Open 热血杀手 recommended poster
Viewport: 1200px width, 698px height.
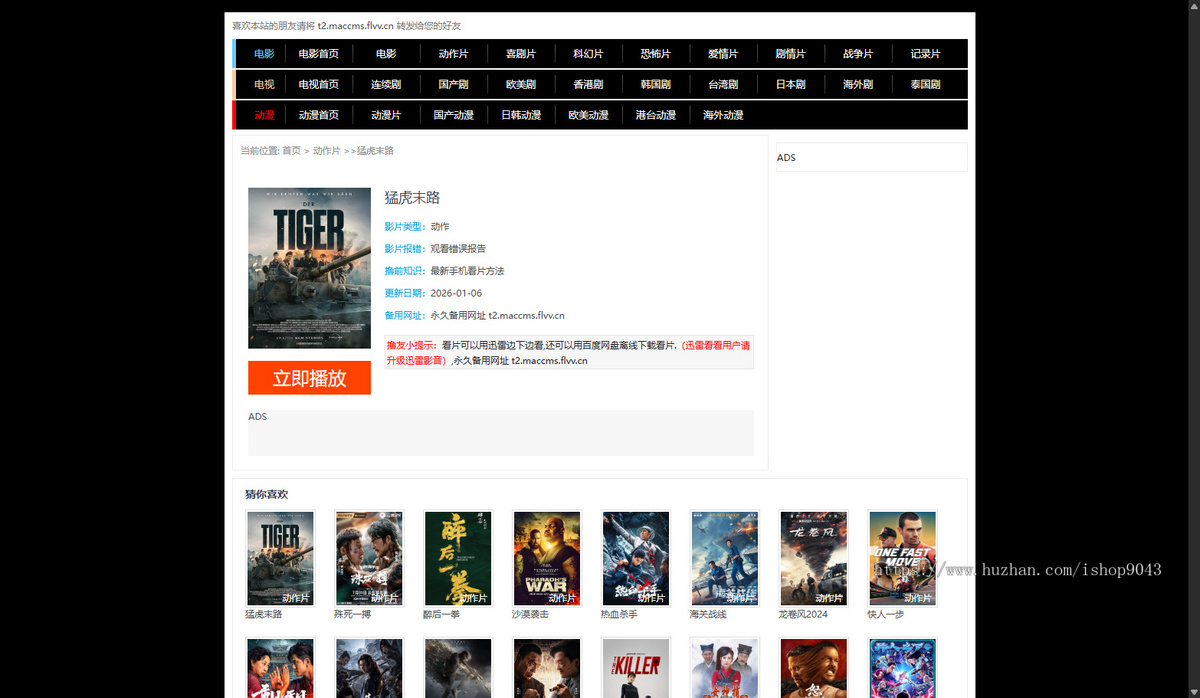(636, 558)
